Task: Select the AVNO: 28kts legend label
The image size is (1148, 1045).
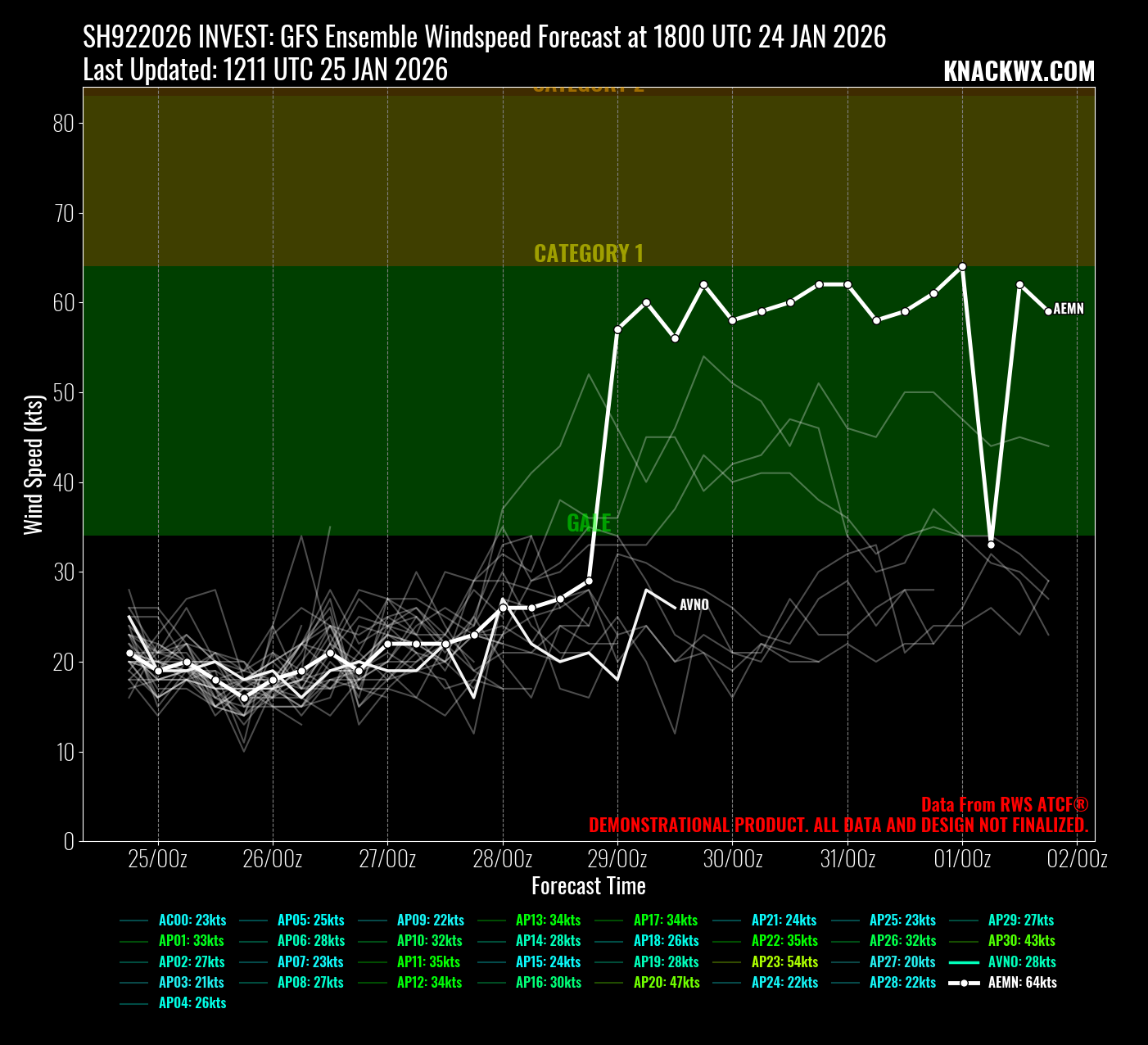Action: coord(1022,961)
